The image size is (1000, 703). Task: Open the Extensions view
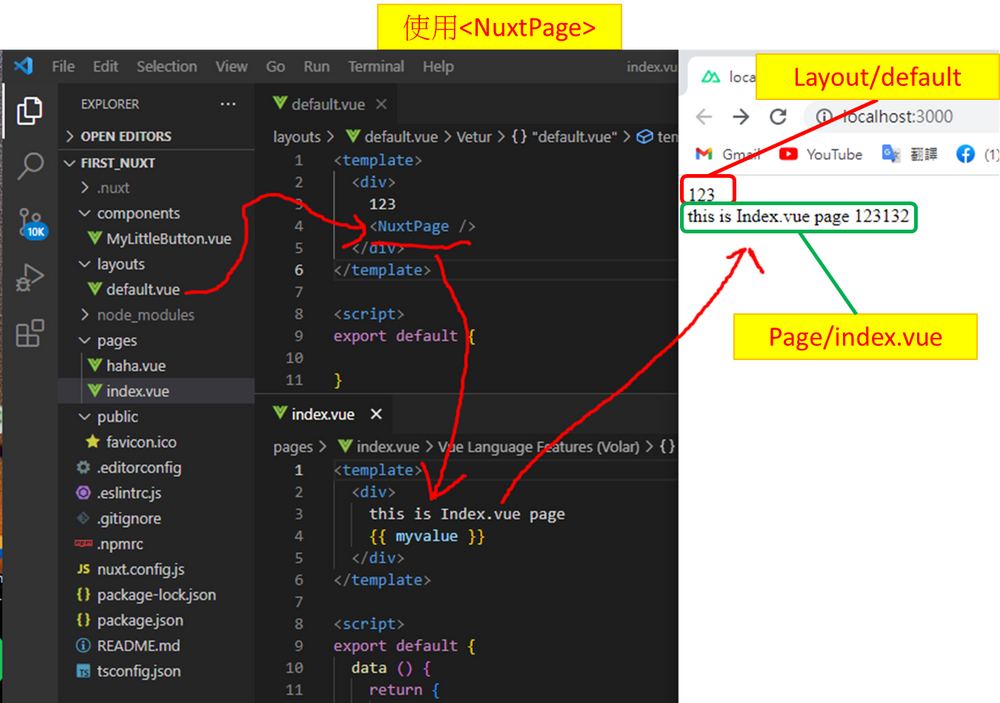[30, 333]
